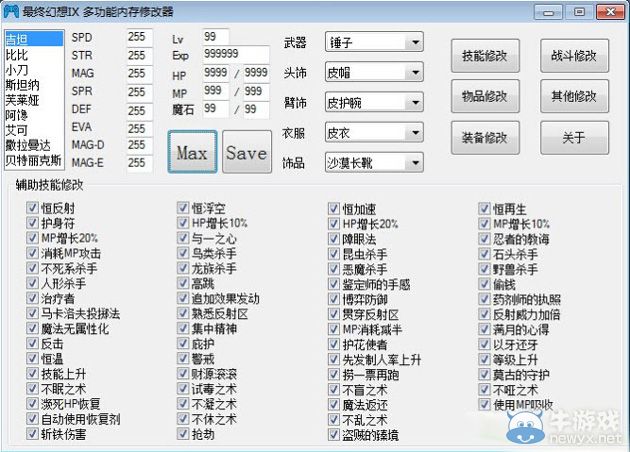
Task: Toggle the 消耗MP攻击 checkbox
Action: tap(32, 253)
